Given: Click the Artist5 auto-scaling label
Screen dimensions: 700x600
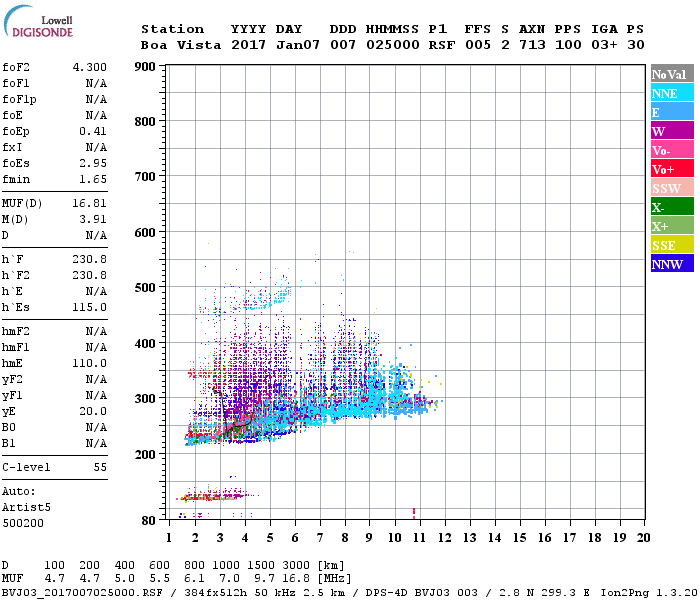Looking at the screenshot, I should [x=26, y=508].
